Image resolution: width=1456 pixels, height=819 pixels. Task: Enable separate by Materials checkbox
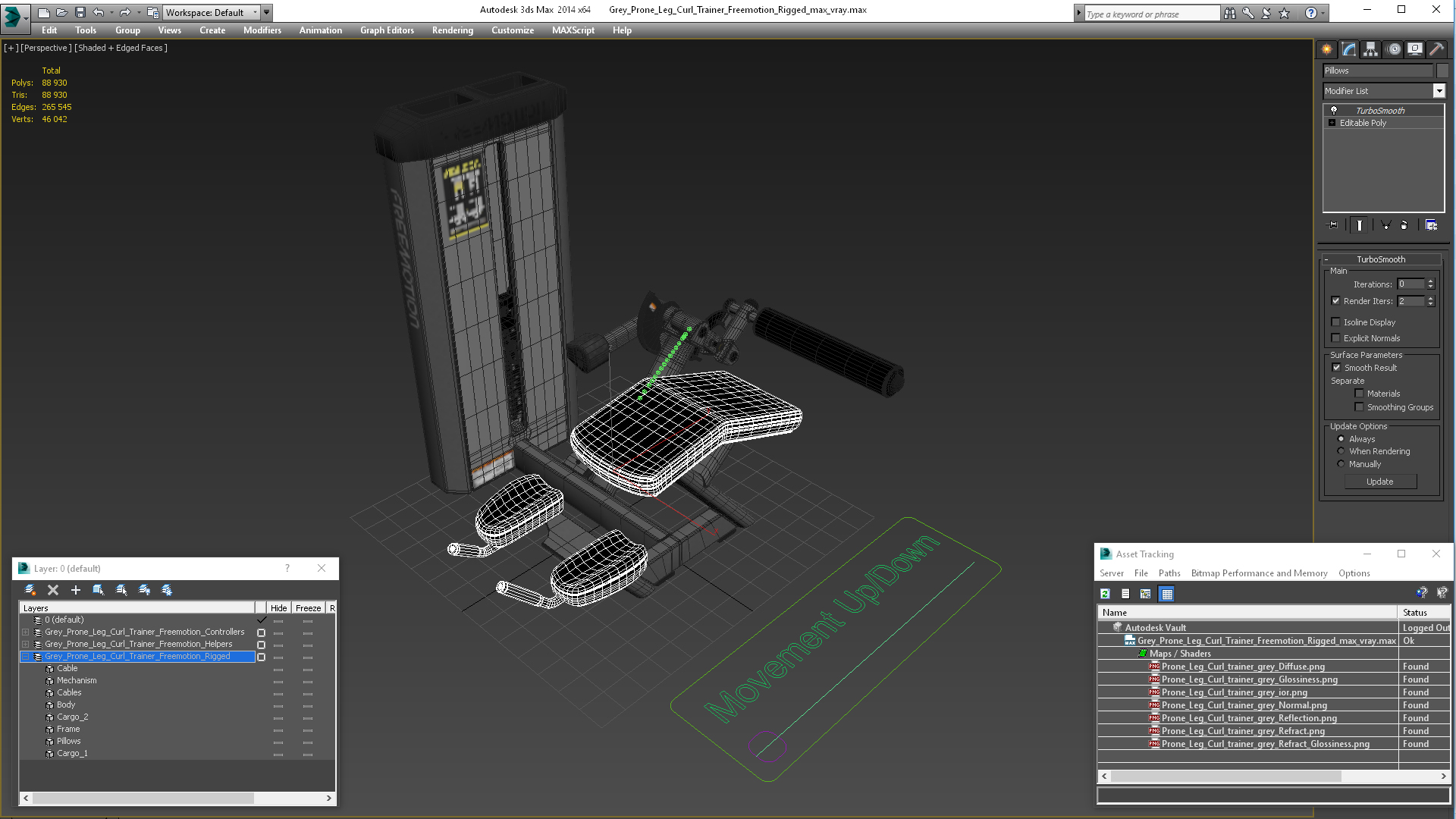[1360, 394]
